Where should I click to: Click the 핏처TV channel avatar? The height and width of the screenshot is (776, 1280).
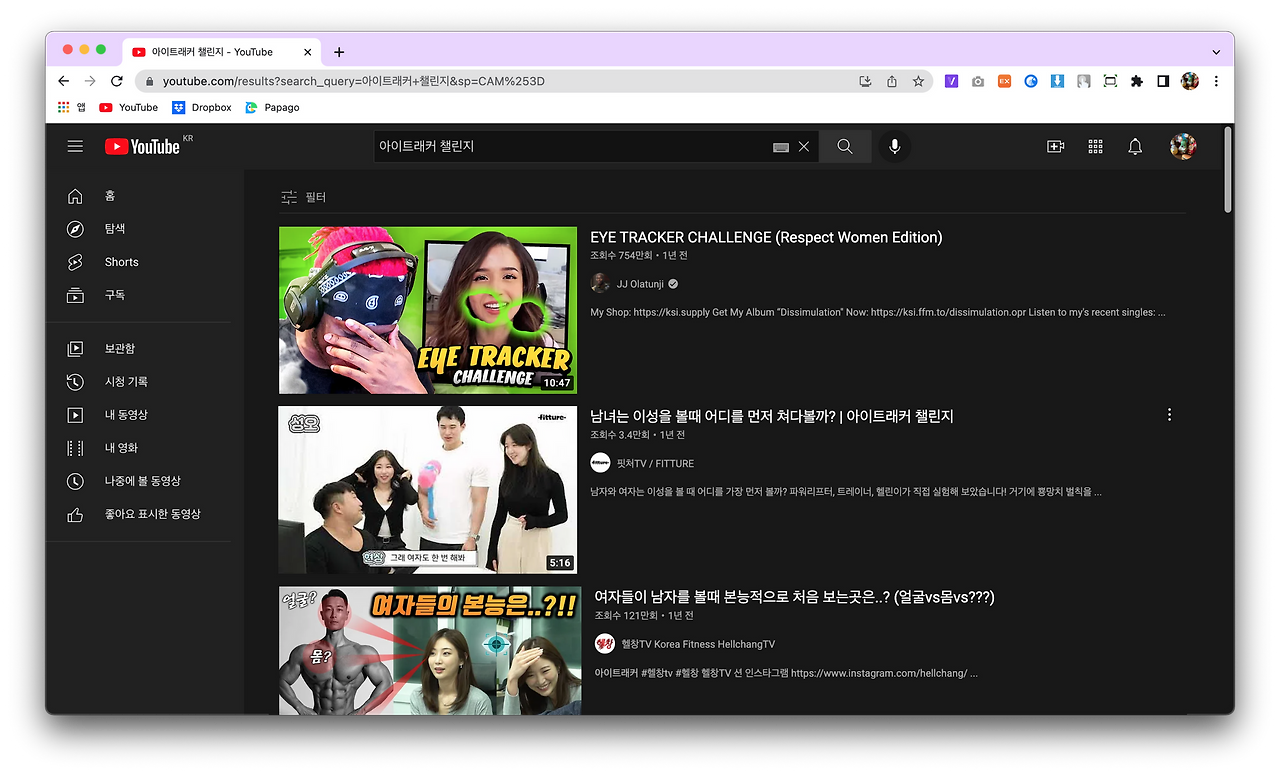[x=600, y=463]
